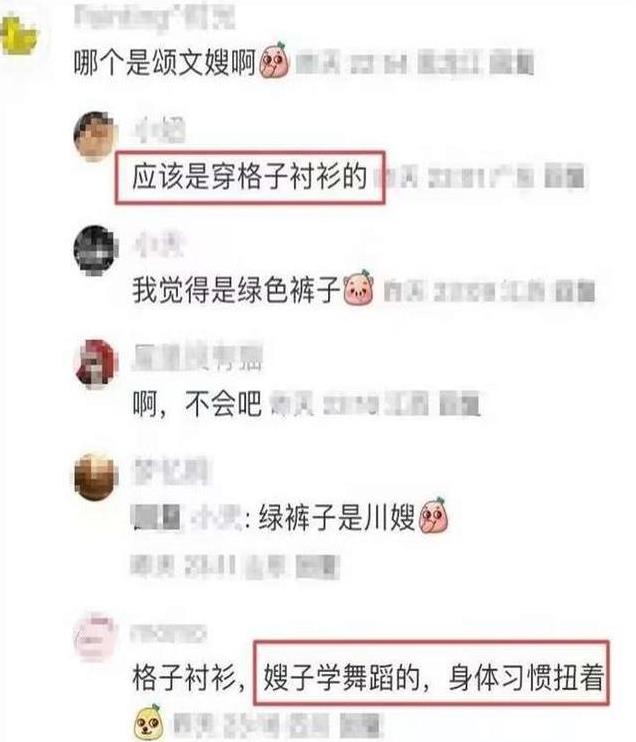Select the reply 绿裤子是川嫂
636x742 pixels.
pyautogui.click(x=336, y=517)
